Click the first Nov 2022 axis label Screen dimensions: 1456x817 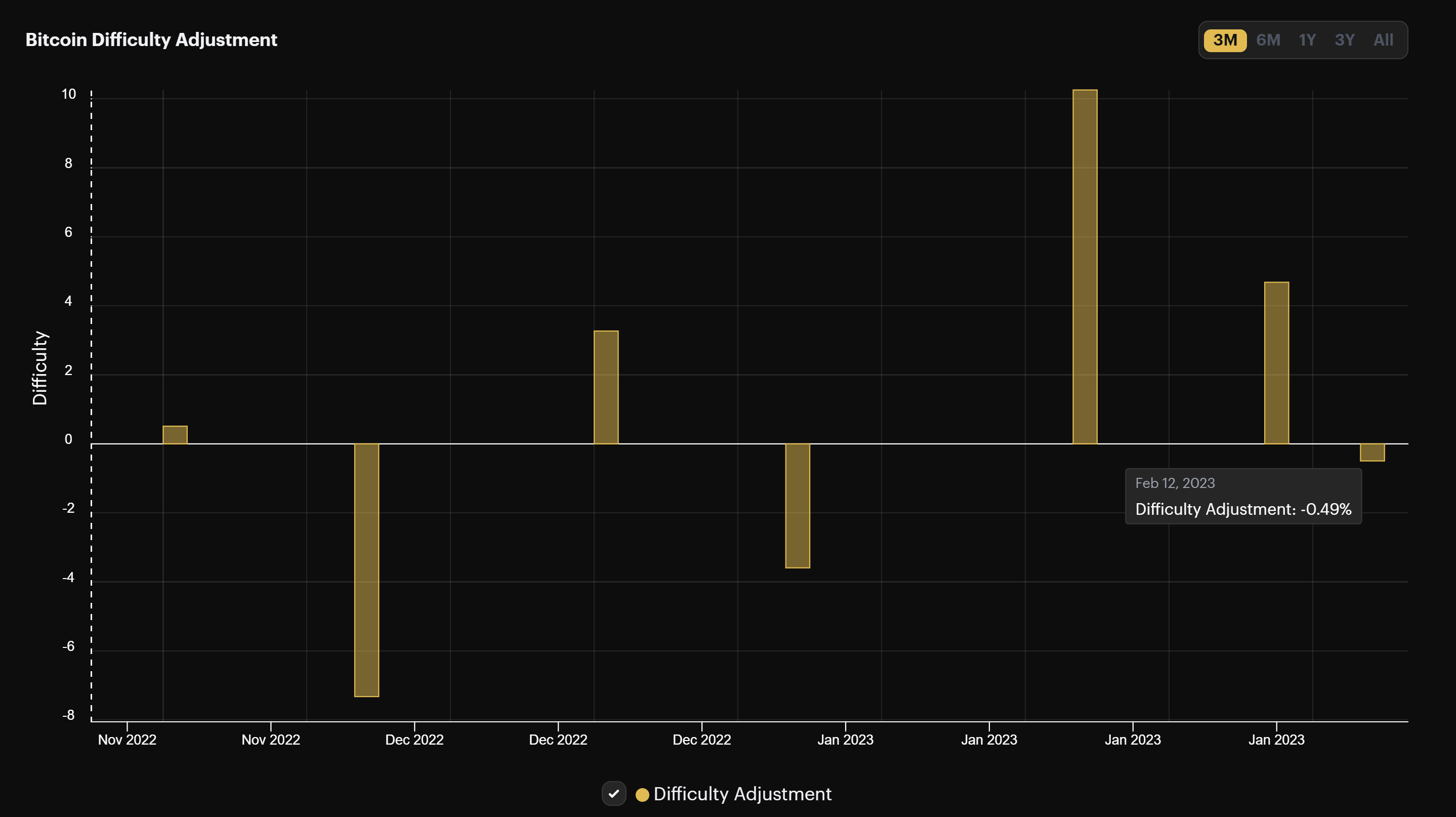[x=127, y=740]
